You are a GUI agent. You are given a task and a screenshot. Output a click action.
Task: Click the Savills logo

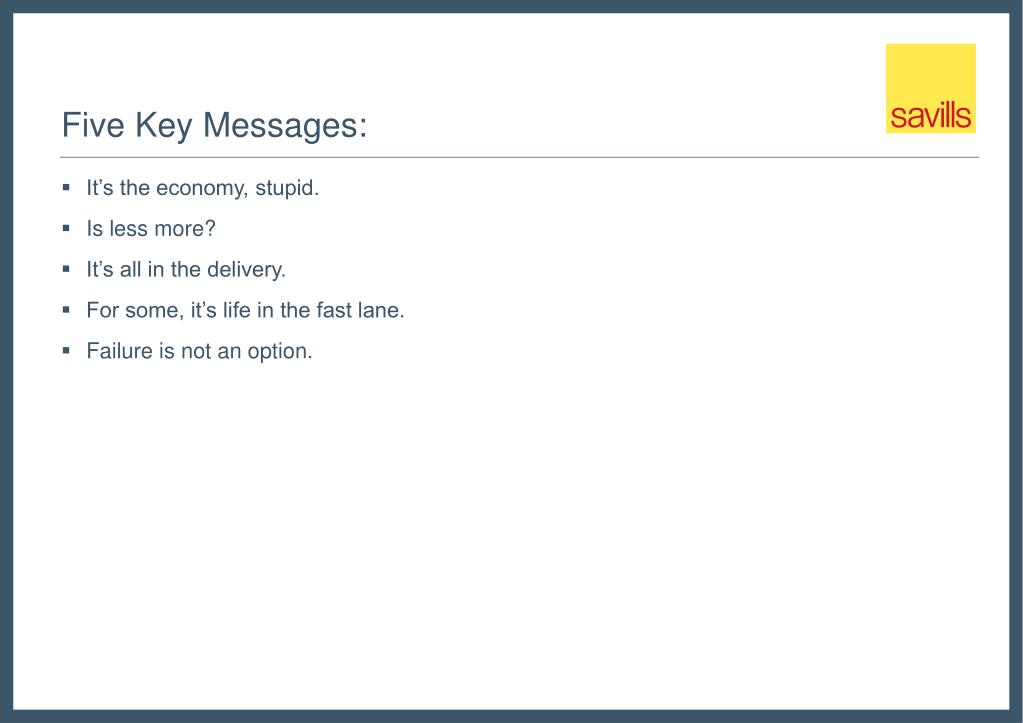coord(930,88)
